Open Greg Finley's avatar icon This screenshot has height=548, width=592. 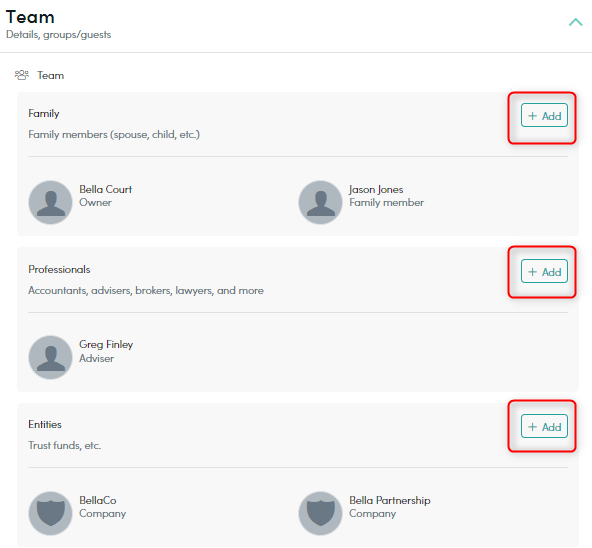point(50,358)
